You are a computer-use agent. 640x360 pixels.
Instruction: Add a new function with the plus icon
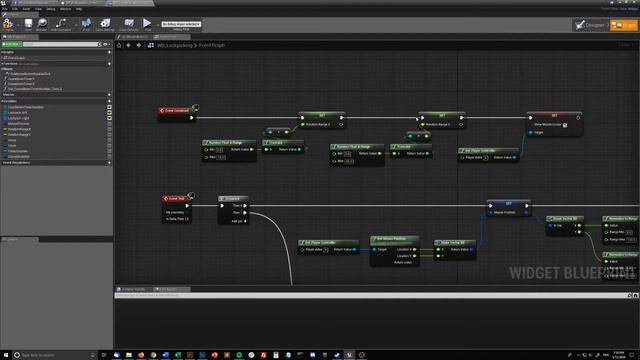click(x=109, y=64)
